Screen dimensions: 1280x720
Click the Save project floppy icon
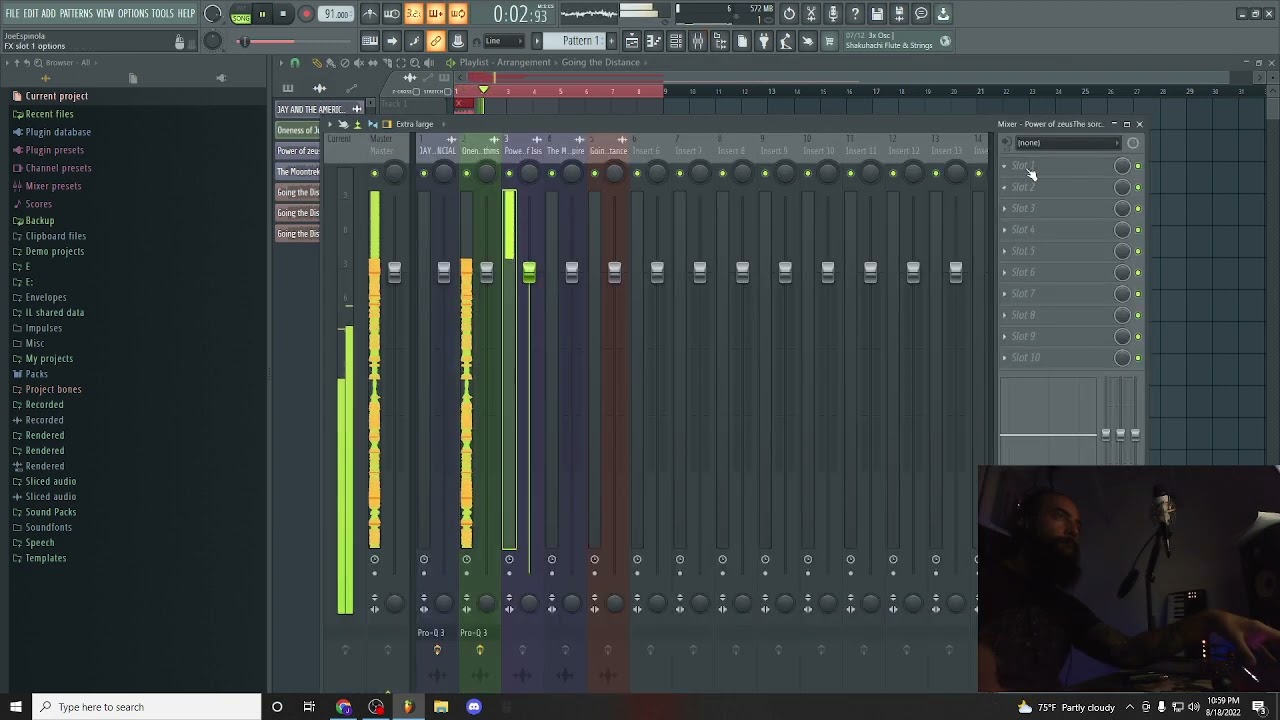877,14
